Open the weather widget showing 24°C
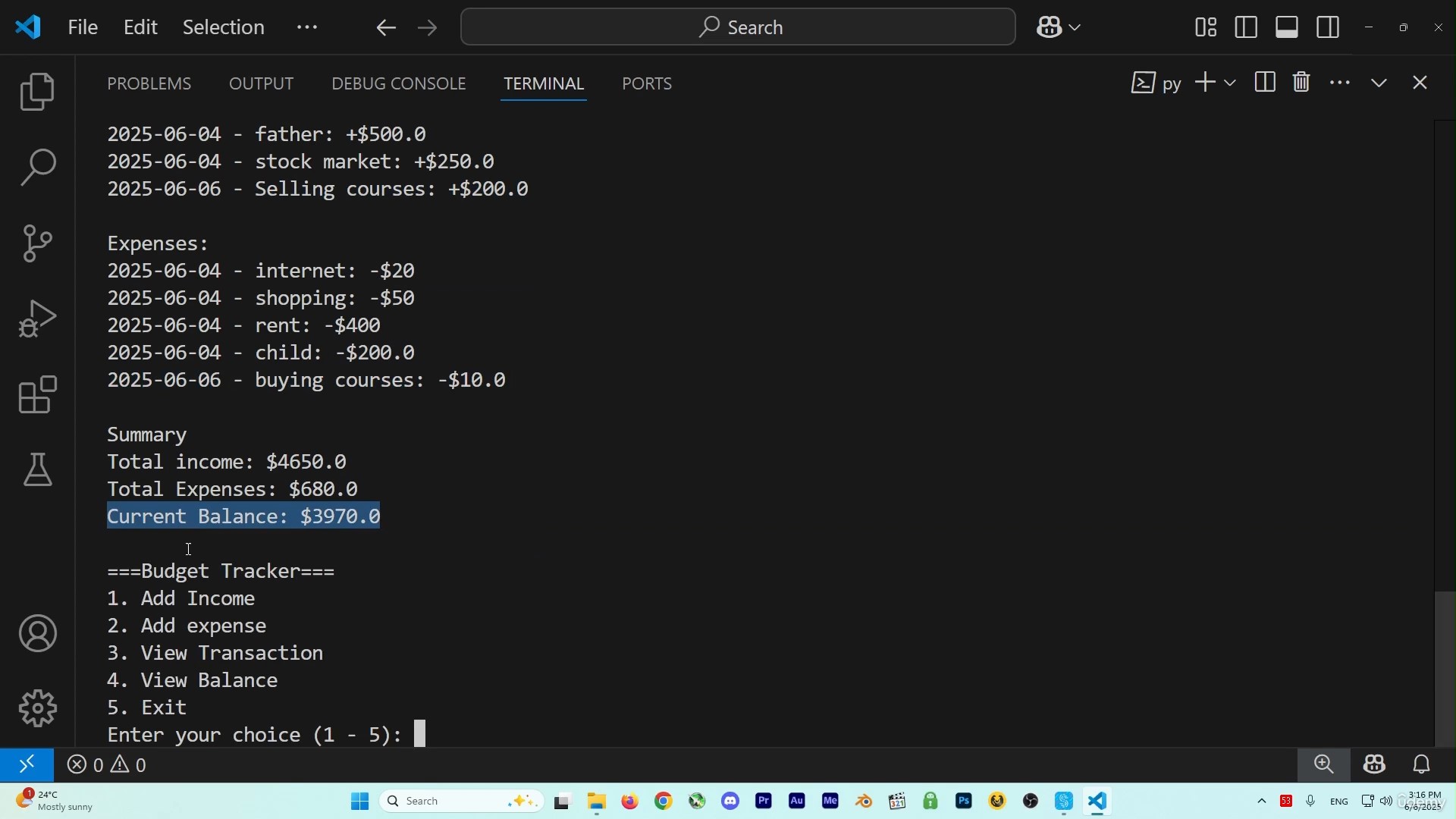Screen dimensions: 1456x819 (x=55, y=801)
